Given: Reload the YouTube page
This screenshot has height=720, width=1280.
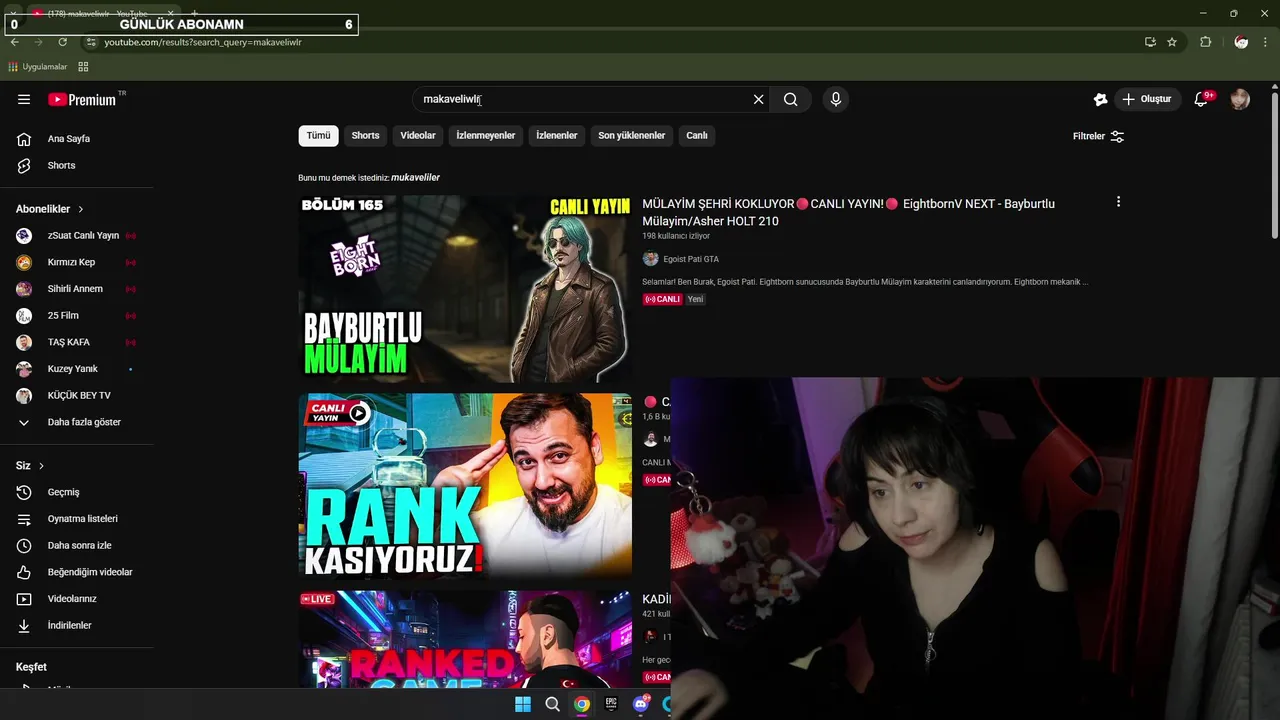Looking at the screenshot, I should point(62,42).
